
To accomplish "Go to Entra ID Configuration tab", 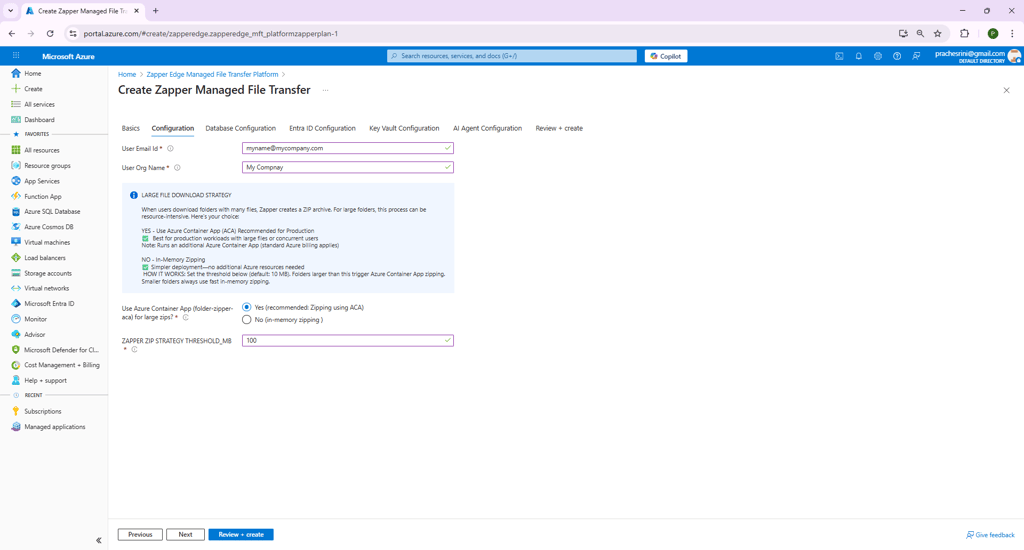I will (323, 128).
